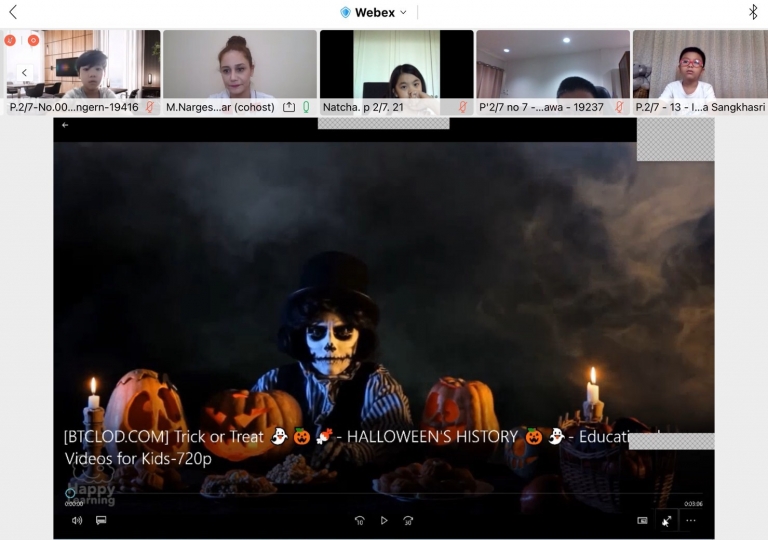Click the middle of the video progress bar
768x540 pixels.
coord(384,493)
